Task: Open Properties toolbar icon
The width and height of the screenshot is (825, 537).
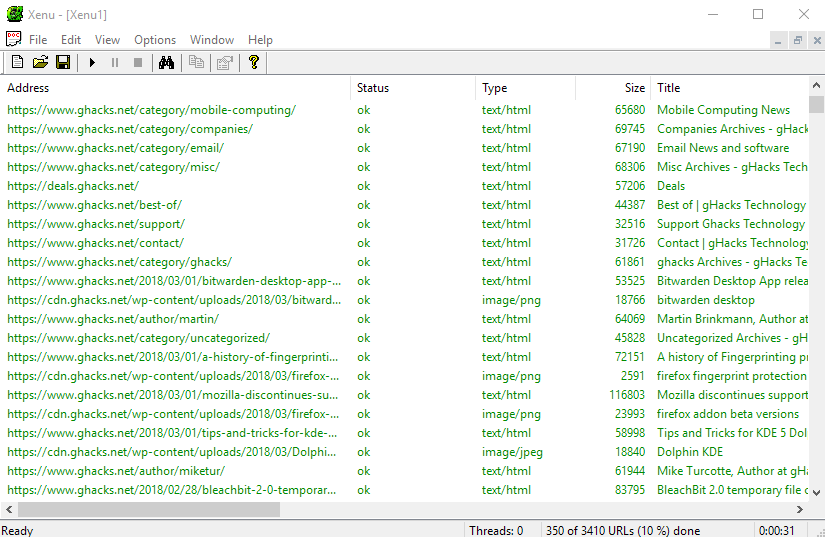Action: coord(225,63)
